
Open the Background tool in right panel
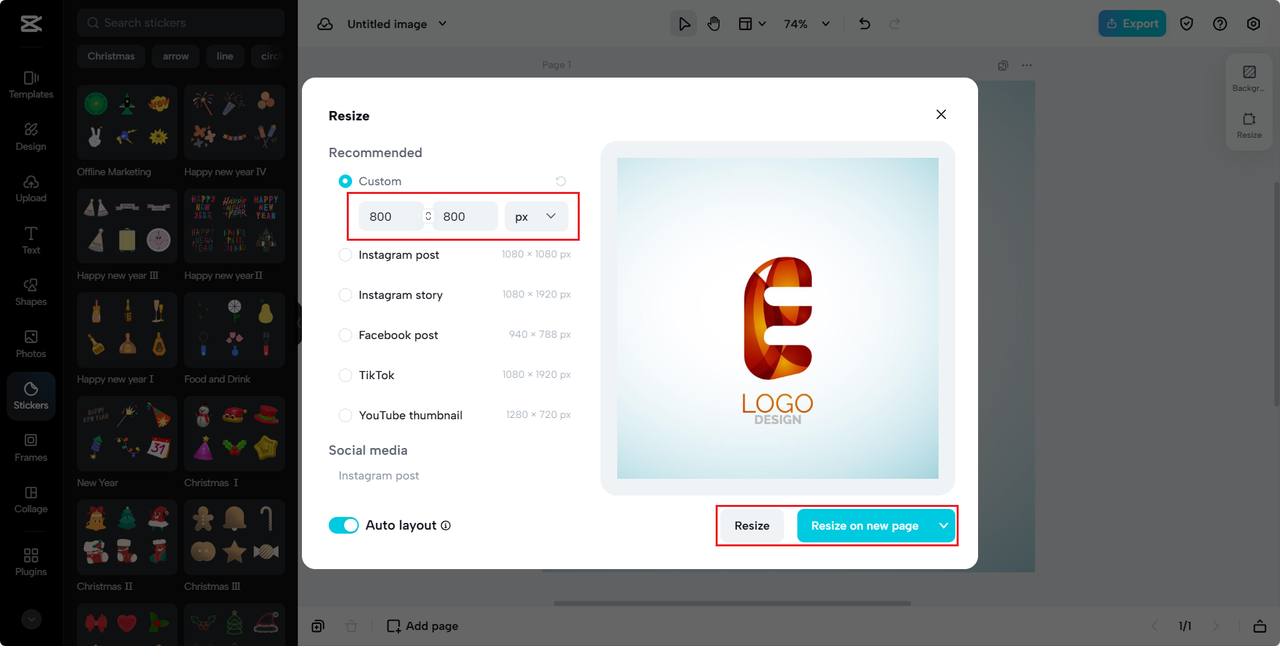click(x=1249, y=79)
